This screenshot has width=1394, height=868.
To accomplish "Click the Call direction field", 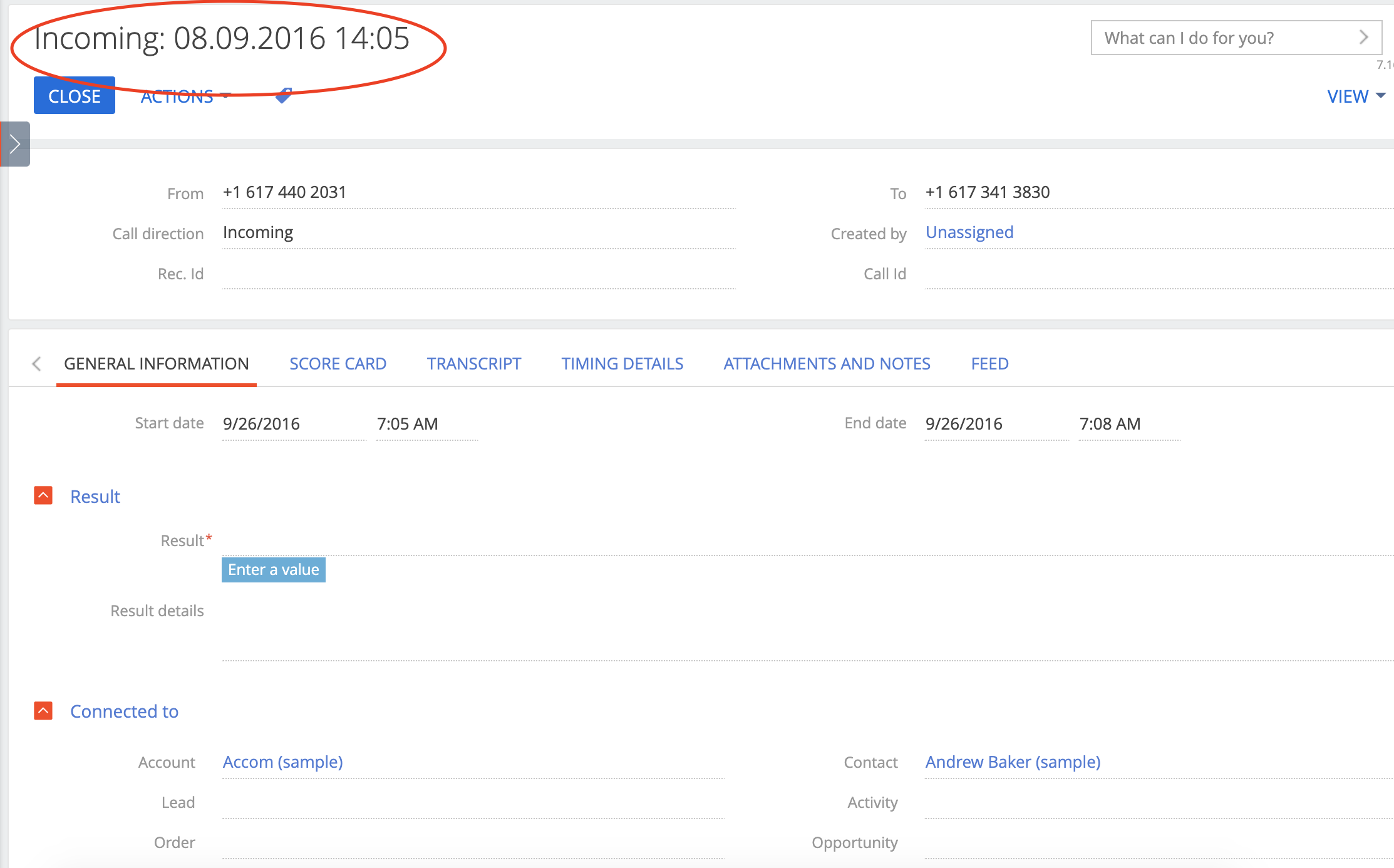I will point(479,233).
